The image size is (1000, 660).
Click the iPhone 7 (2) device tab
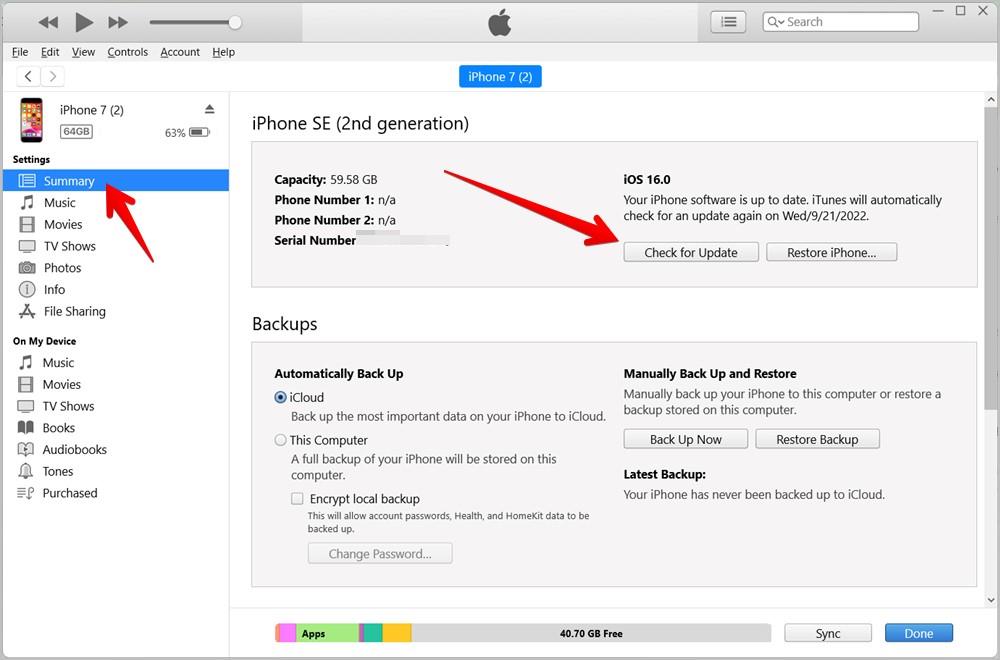coord(500,77)
